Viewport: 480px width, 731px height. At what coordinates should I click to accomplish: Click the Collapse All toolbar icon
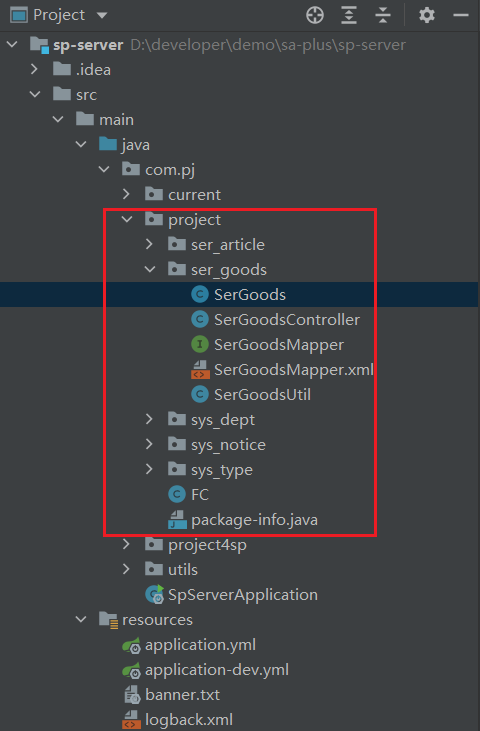383,15
